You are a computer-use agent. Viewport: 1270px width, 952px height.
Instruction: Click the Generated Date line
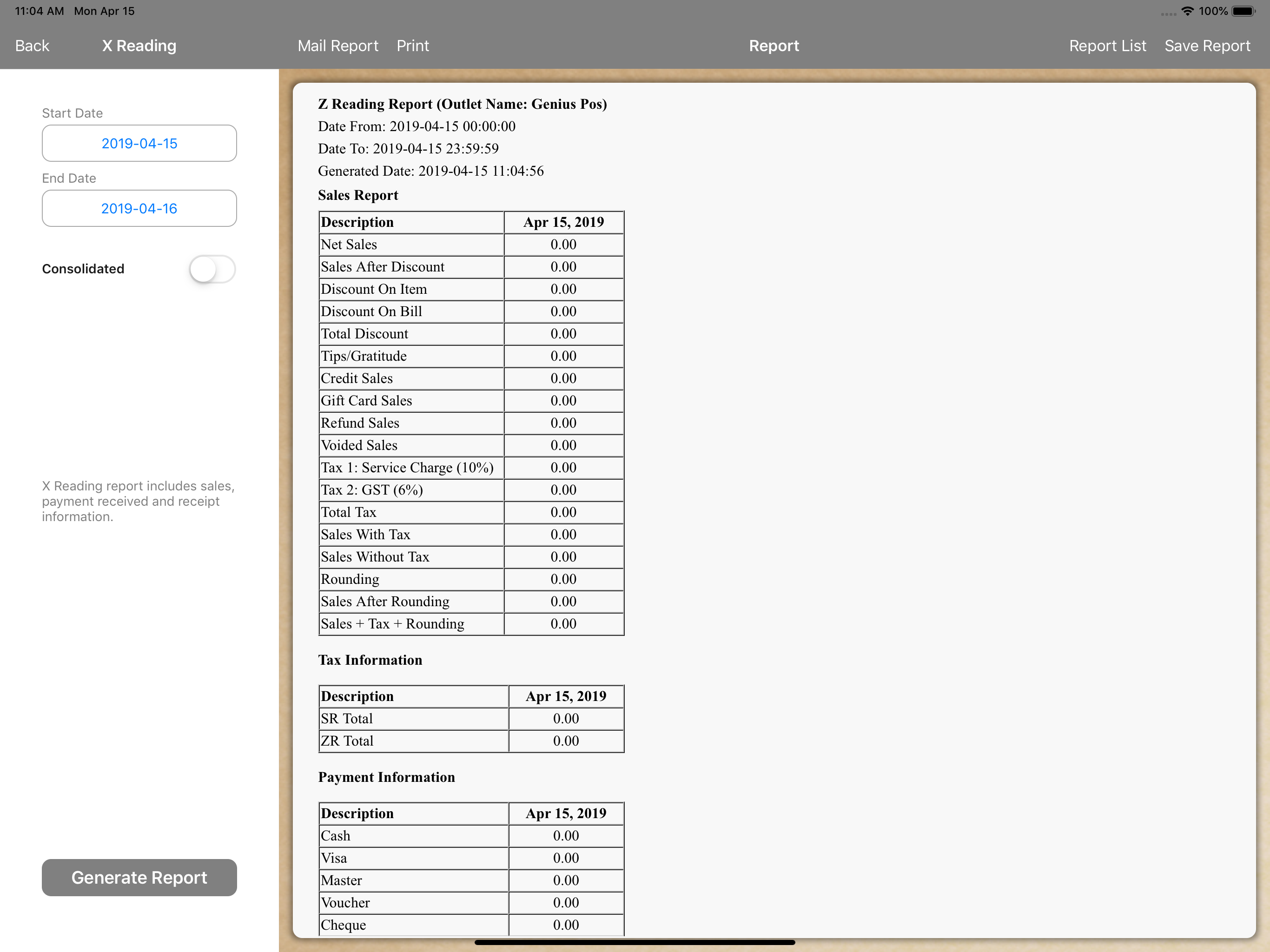(x=430, y=171)
